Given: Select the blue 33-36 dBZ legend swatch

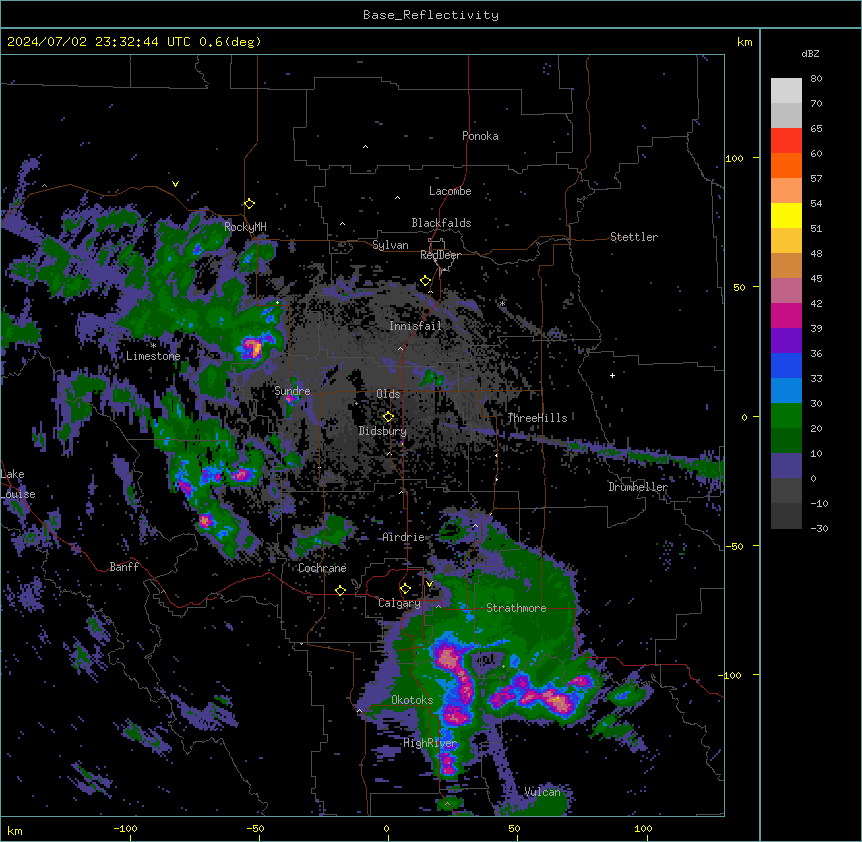Looking at the screenshot, I should (786, 365).
